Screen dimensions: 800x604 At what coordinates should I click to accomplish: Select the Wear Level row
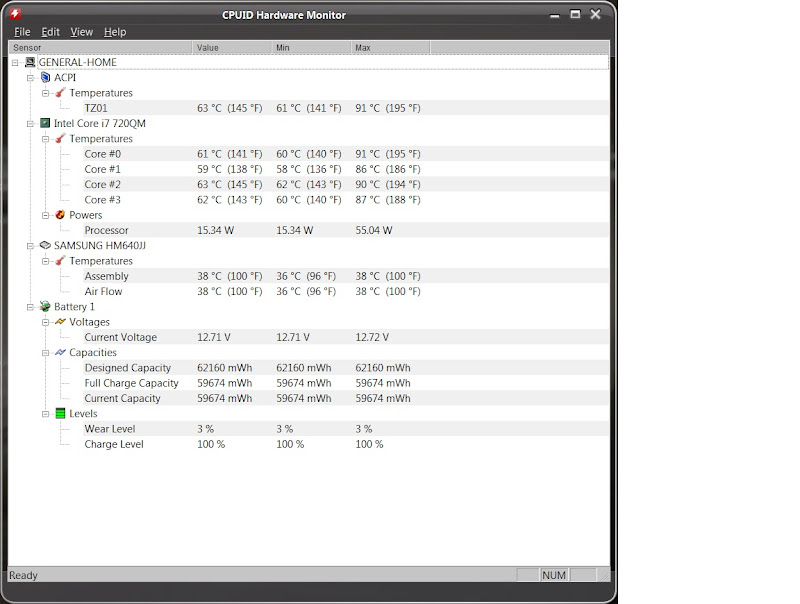[x=346, y=429]
